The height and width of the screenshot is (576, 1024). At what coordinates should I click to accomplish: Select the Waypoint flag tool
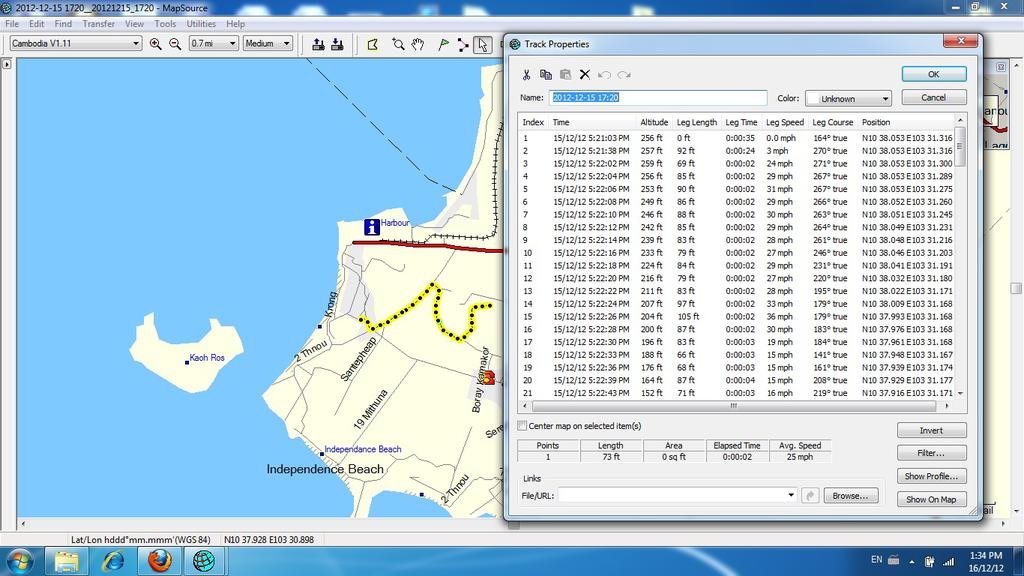443,44
